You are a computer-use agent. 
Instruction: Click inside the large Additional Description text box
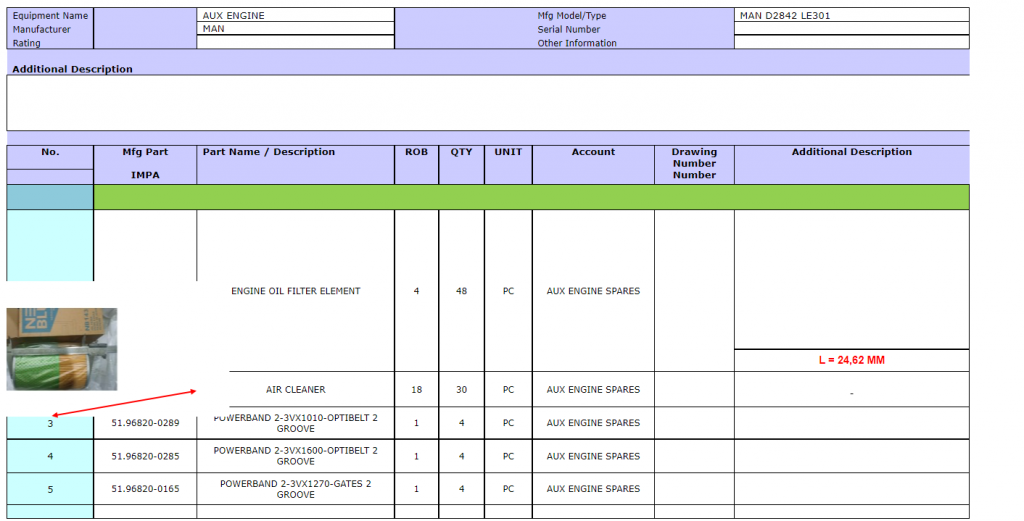pyautogui.click(x=488, y=102)
